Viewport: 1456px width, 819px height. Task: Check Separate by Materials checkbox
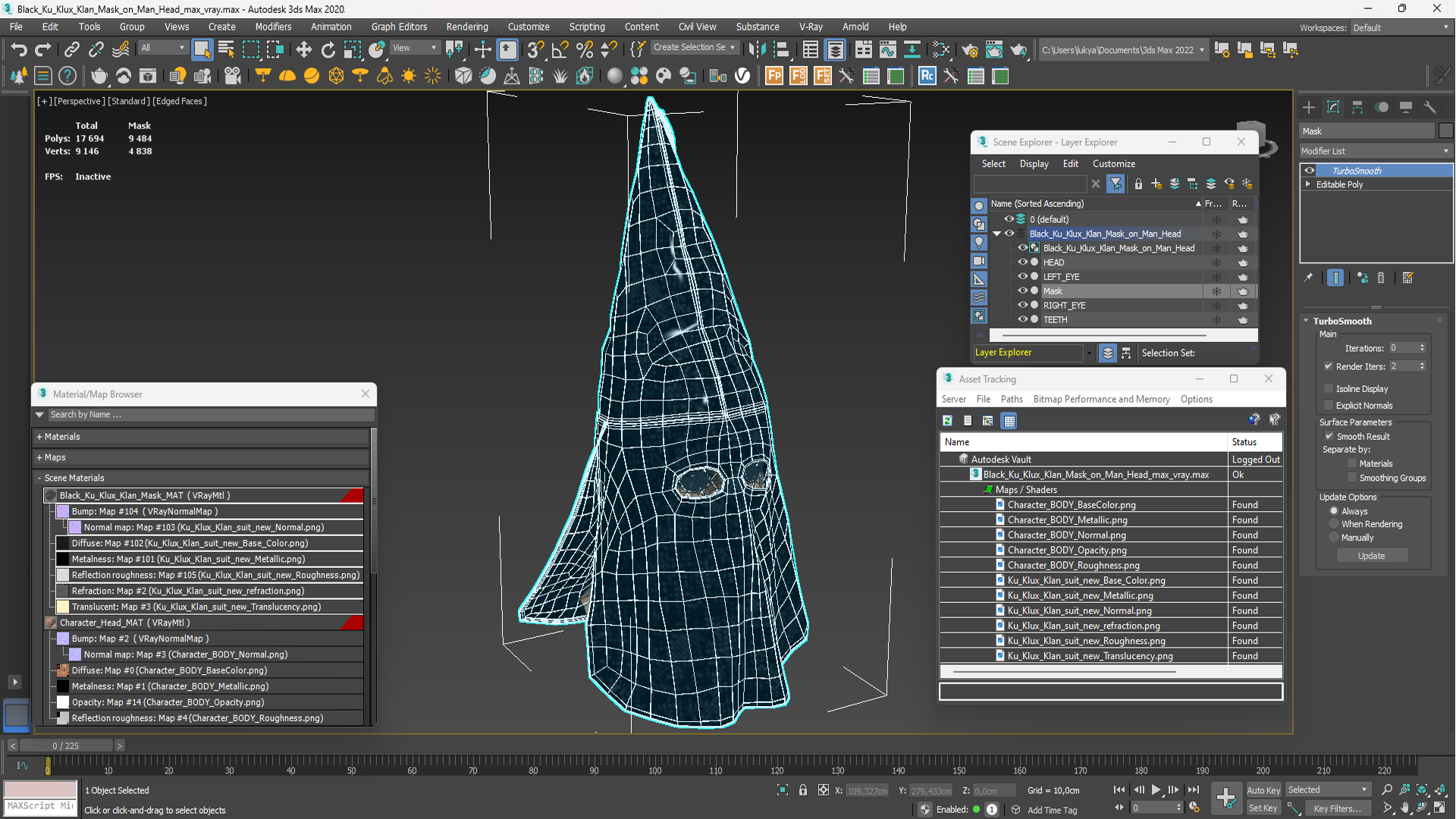(x=1352, y=464)
